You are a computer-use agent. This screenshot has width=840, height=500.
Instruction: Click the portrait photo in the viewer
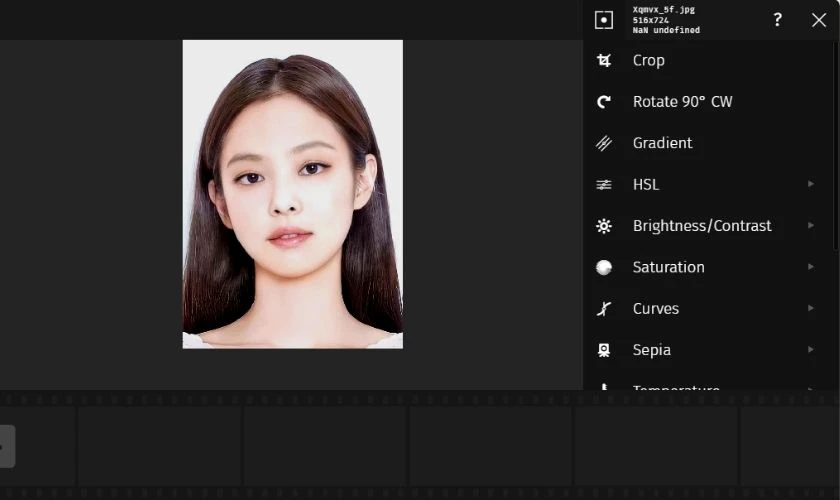click(x=292, y=194)
